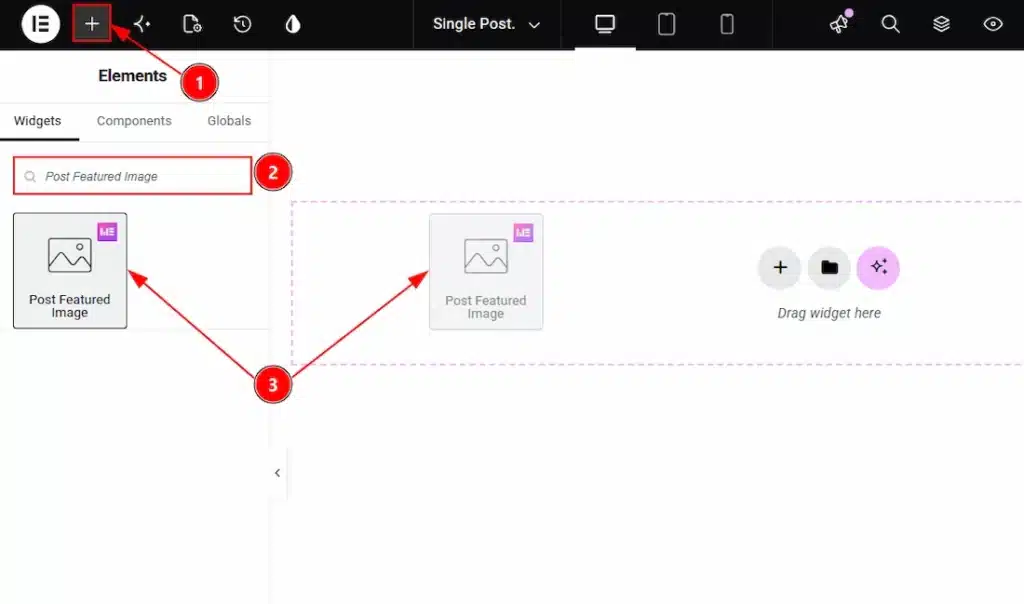The width and height of the screenshot is (1024, 604).
Task: Open the Theme Style droplet icon
Action: coord(293,24)
